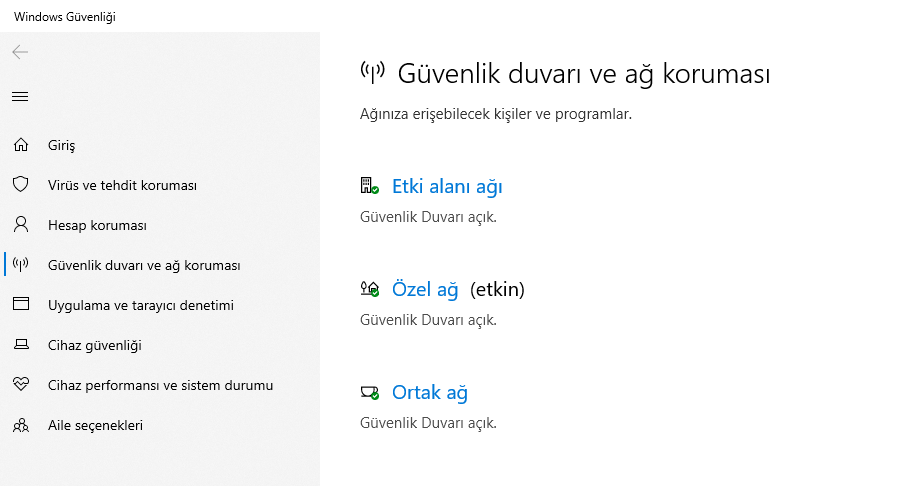Click the Cihaz güvenliği laptop icon
This screenshot has height=486, width=918.
(x=20, y=345)
